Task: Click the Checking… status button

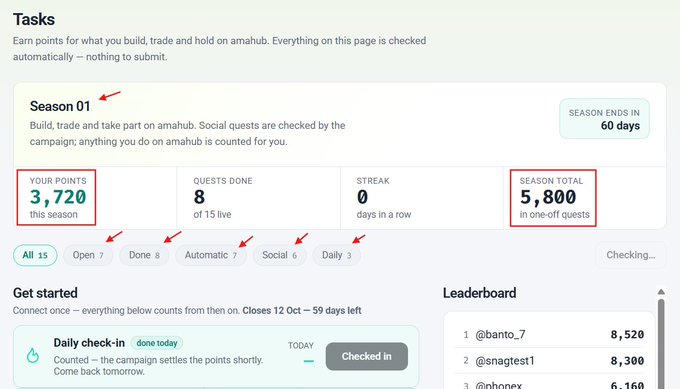Action: pos(631,255)
